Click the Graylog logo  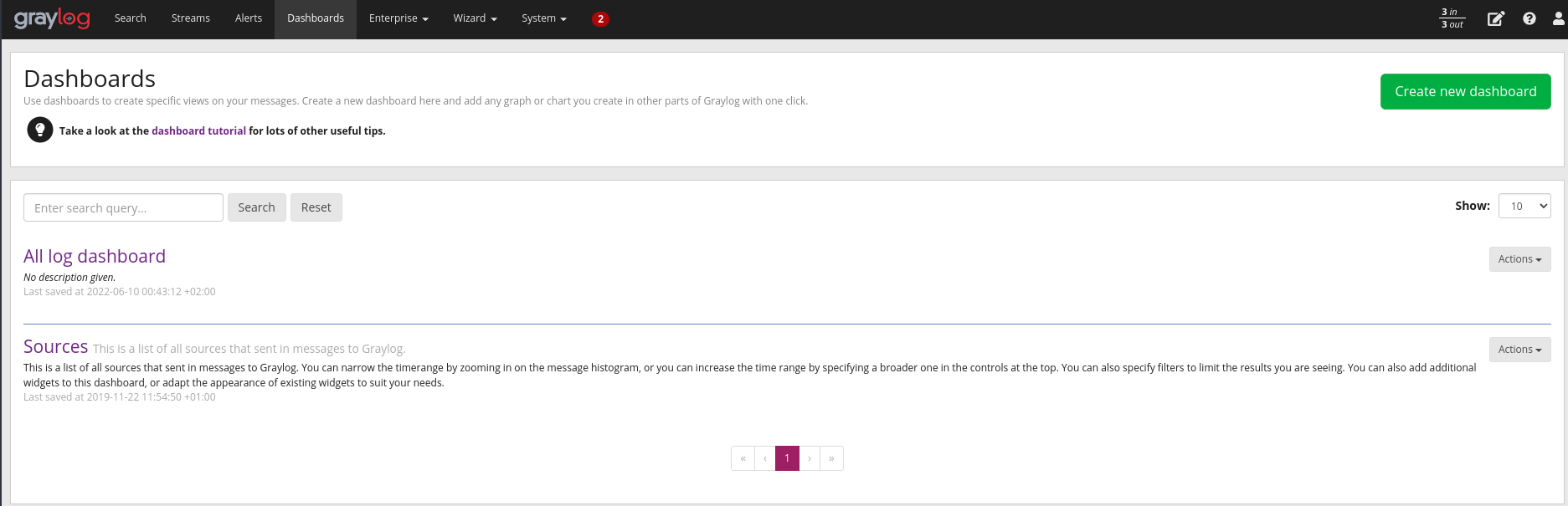pyautogui.click(x=52, y=18)
